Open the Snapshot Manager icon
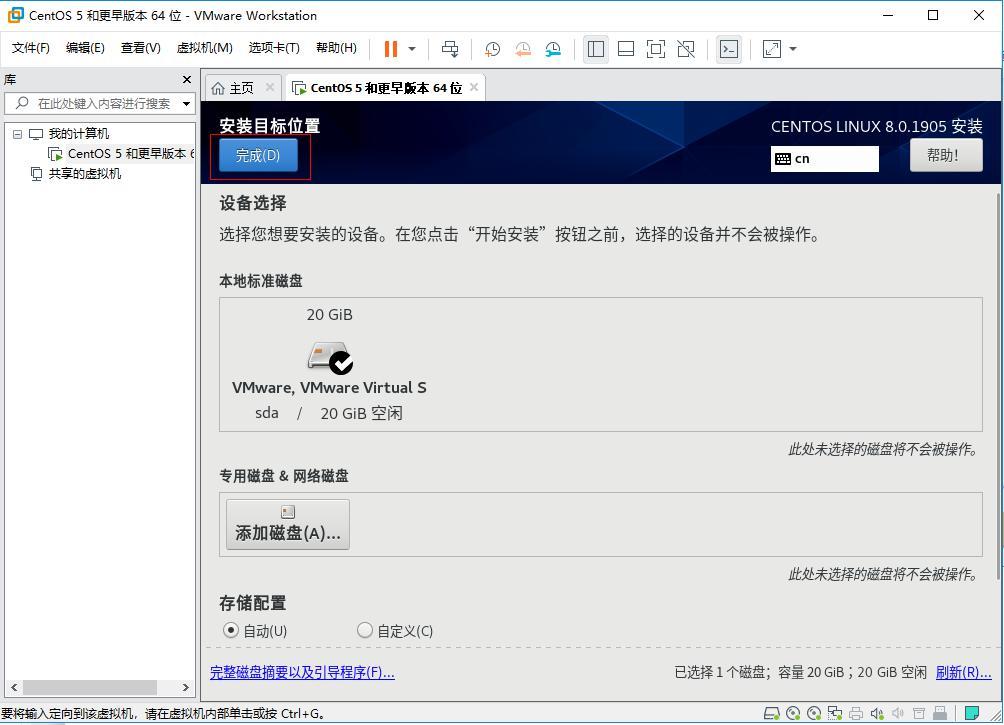The width and height of the screenshot is (1004, 725). click(x=551, y=48)
